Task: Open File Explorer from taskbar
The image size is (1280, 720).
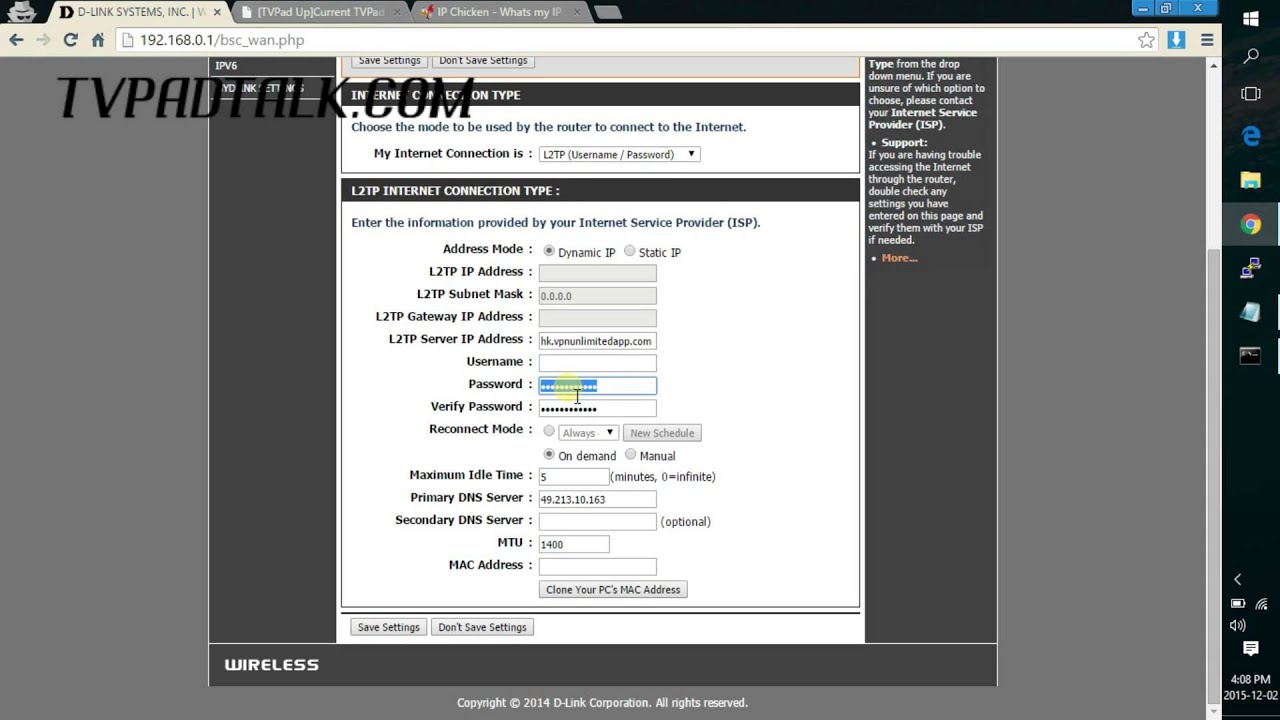Action: coord(1251,180)
